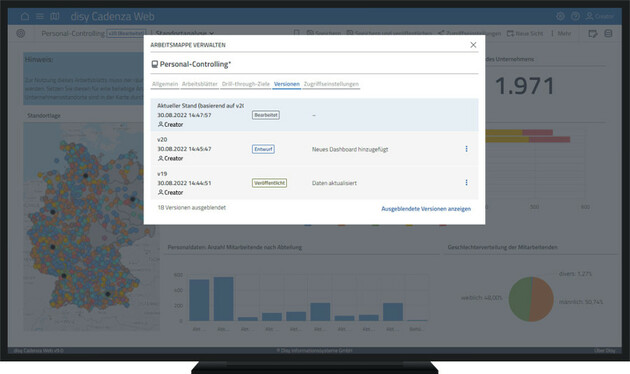Click the Bearbeitet status badge
Screen dimensions: 630x374
pos(266,115)
